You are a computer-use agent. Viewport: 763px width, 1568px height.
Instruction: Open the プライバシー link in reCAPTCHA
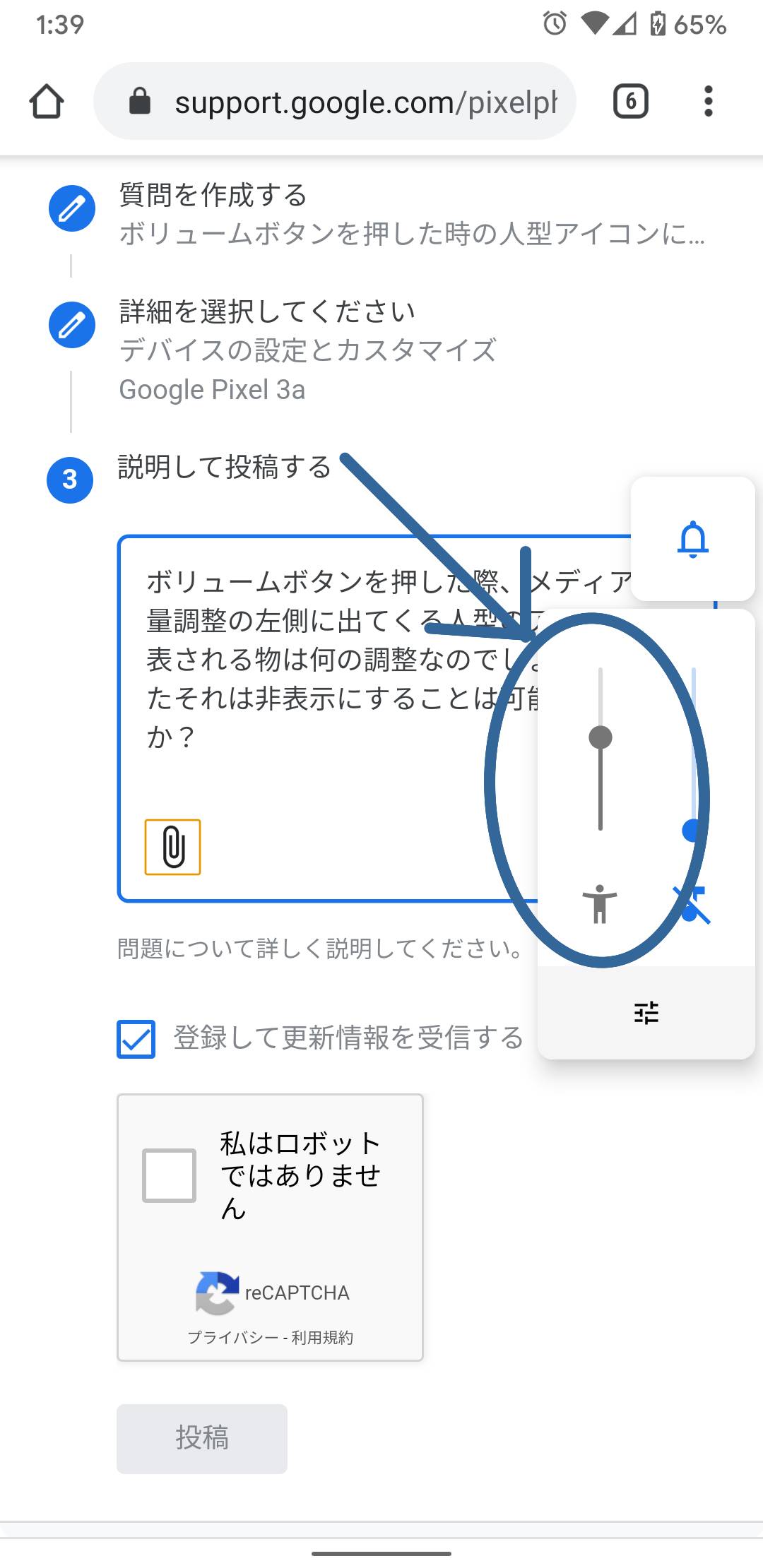coord(232,1337)
